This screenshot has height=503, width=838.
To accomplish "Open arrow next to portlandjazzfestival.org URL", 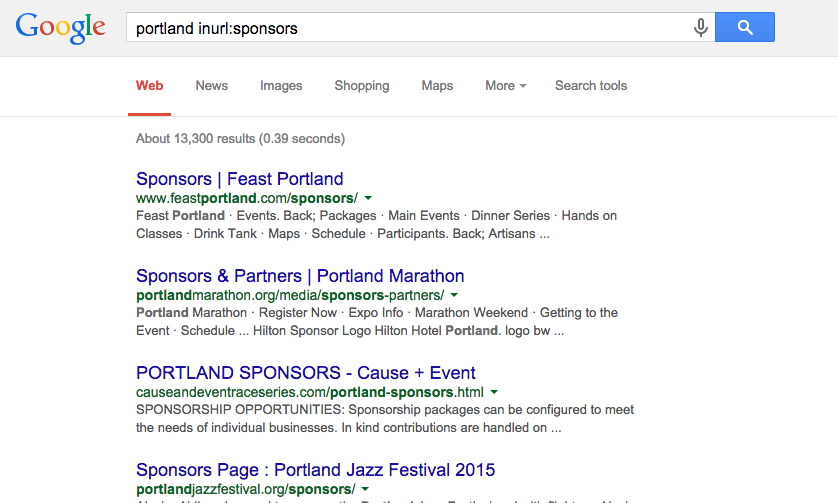I will coord(365,489).
